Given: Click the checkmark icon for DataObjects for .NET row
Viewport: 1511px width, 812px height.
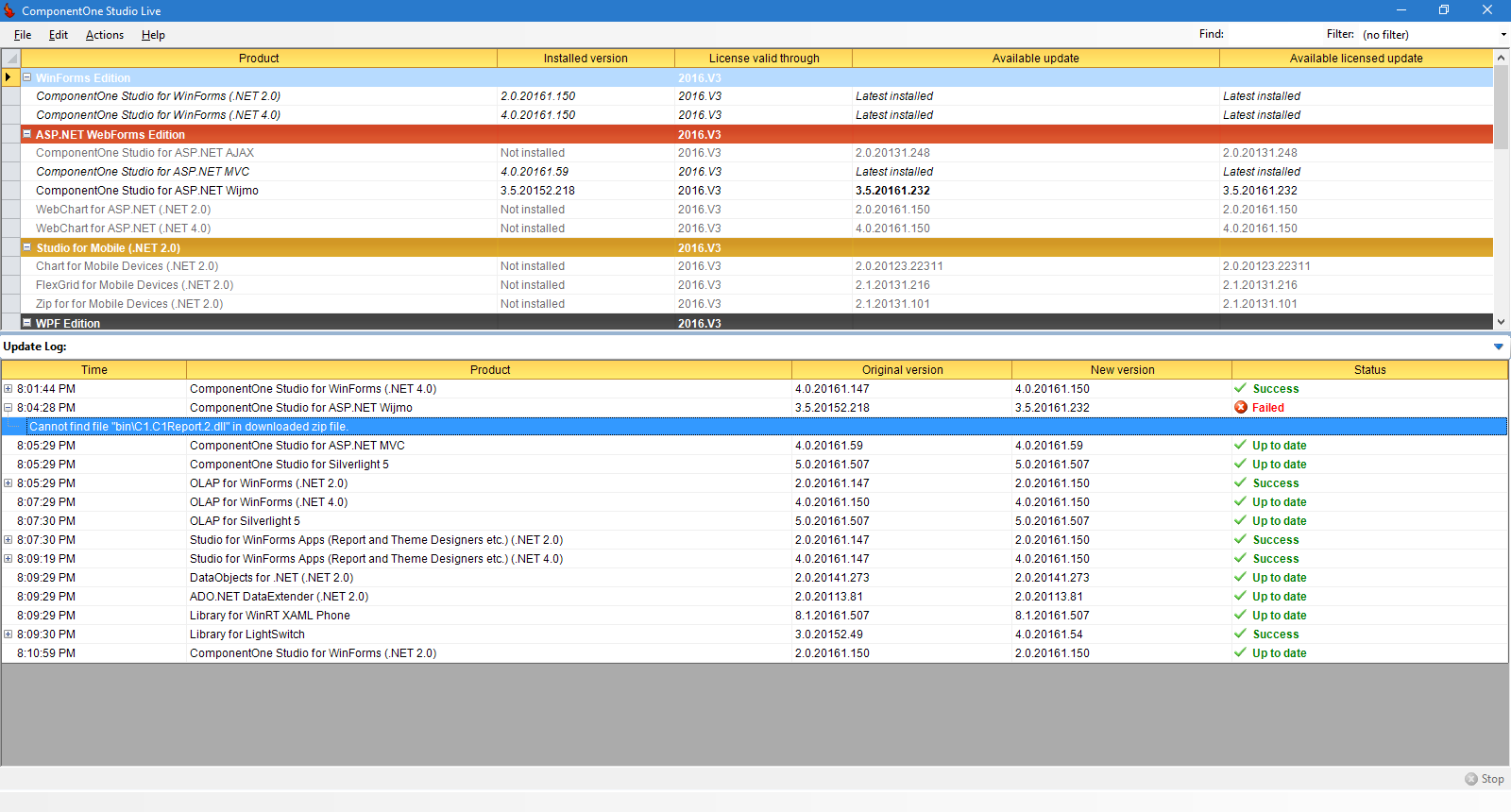Looking at the screenshot, I should point(1241,577).
